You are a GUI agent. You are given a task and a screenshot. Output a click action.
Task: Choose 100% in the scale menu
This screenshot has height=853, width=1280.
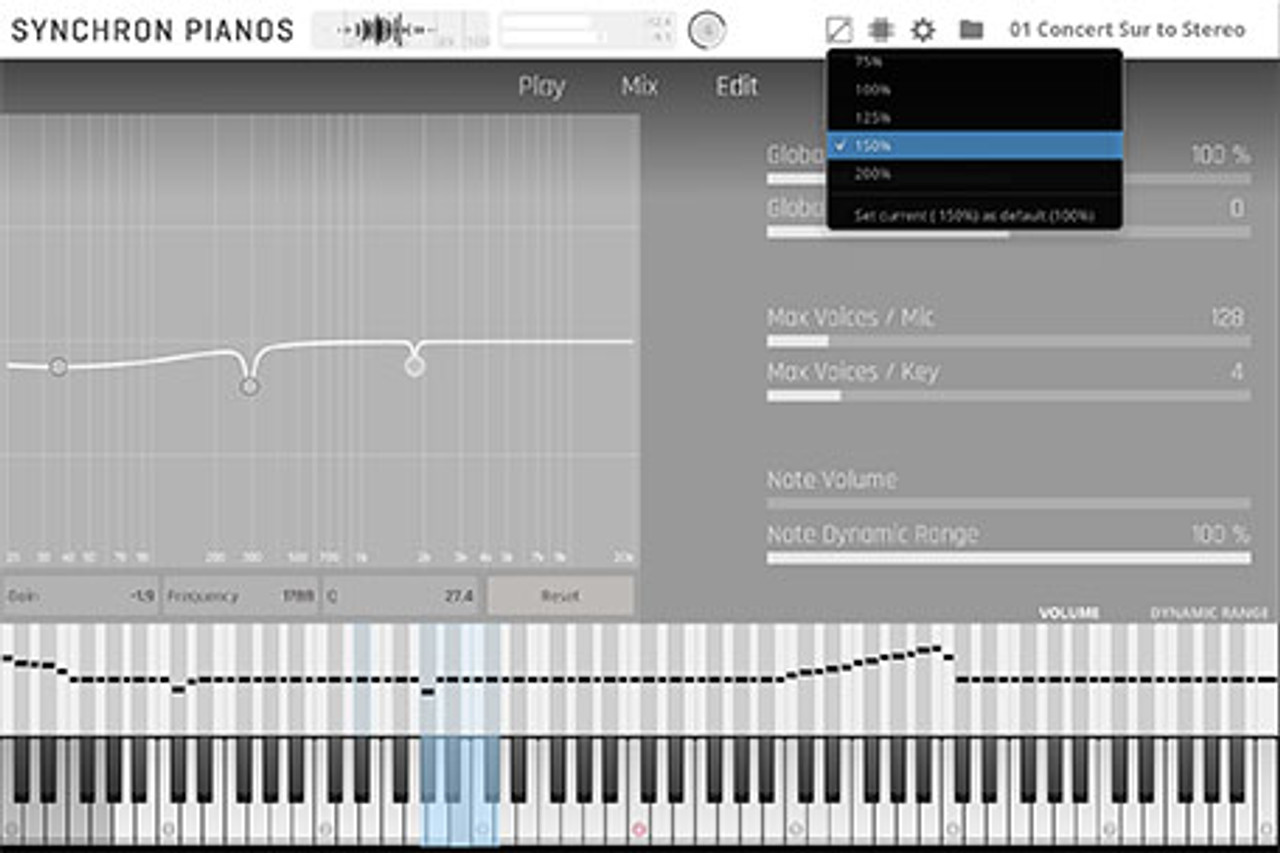pos(975,89)
